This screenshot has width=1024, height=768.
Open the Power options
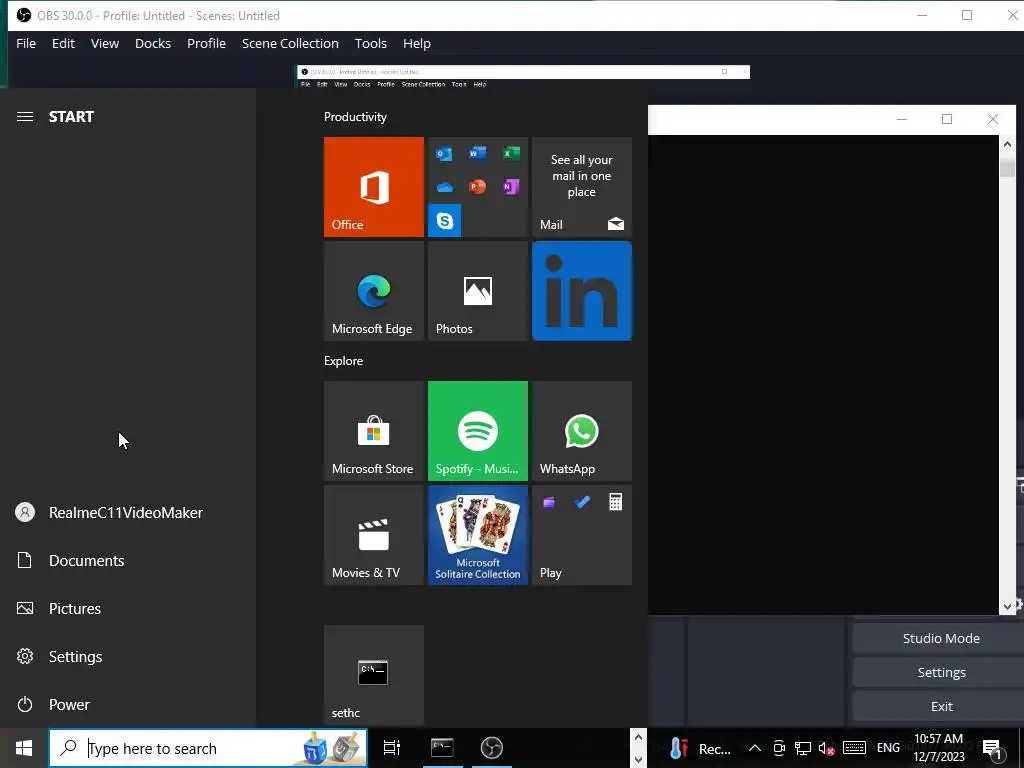pyautogui.click(x=127, y=705)
